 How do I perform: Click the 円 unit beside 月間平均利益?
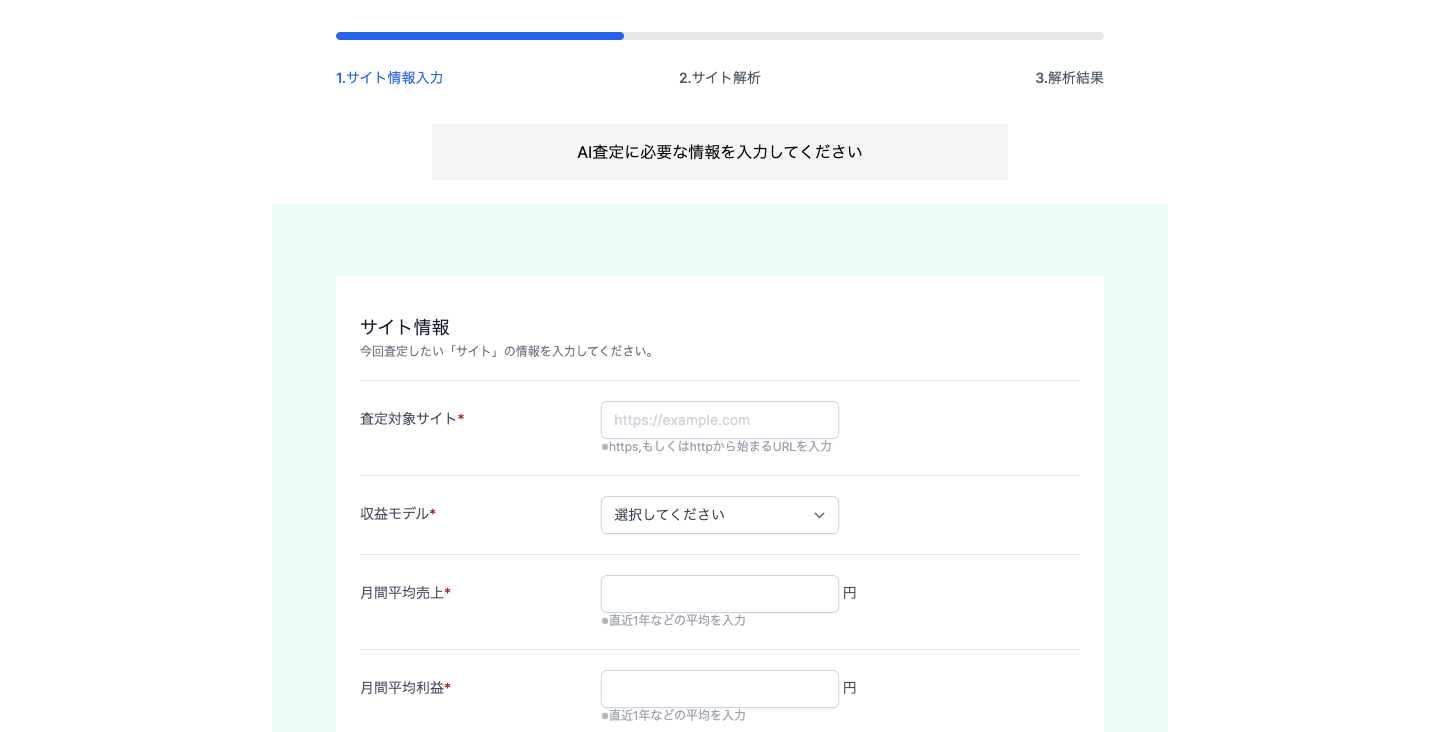point(850,688)
